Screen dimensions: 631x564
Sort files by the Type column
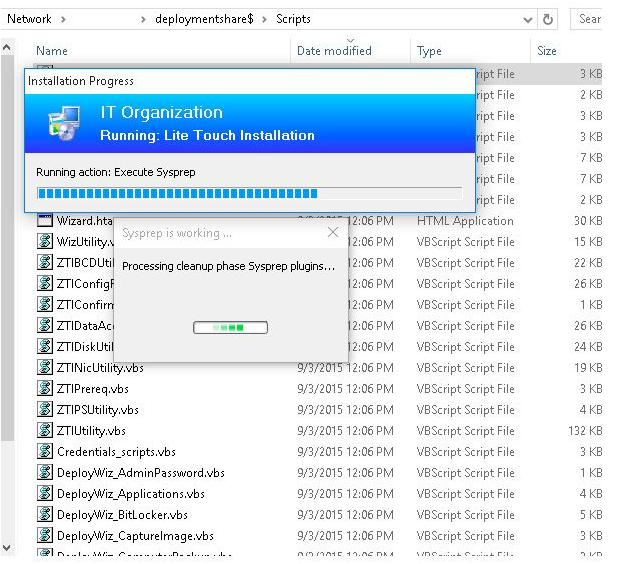[429, 51]
